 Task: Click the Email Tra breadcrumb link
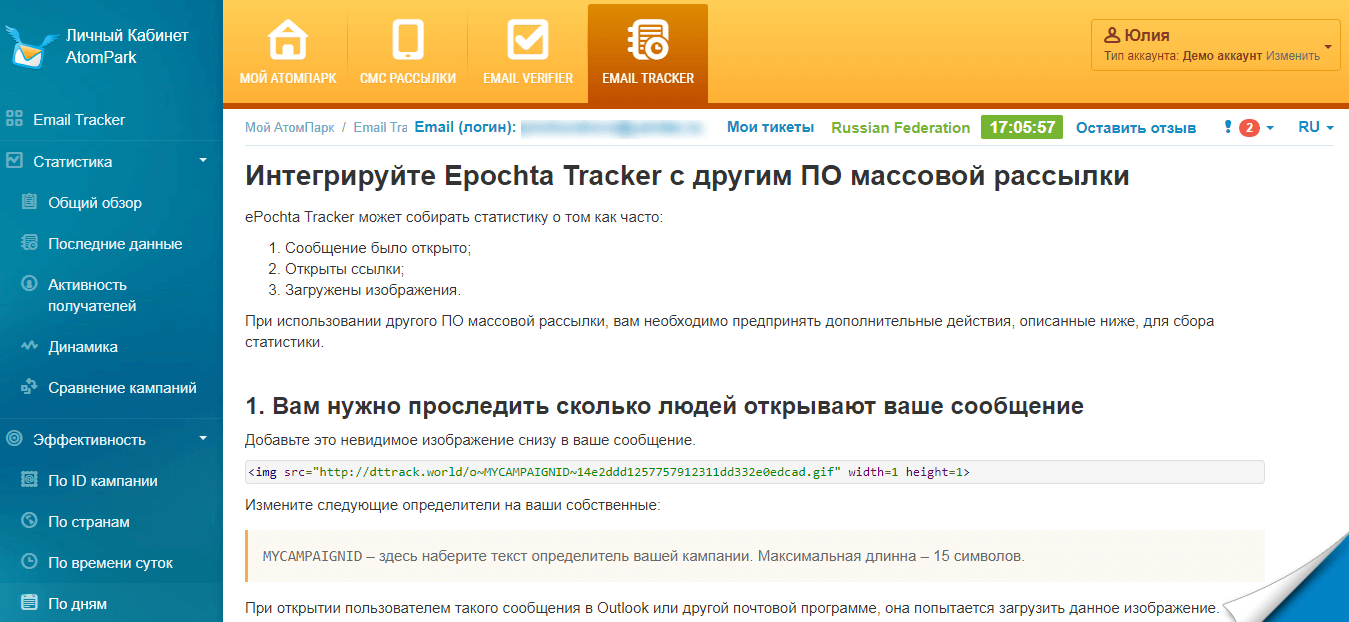click(381, 127)
